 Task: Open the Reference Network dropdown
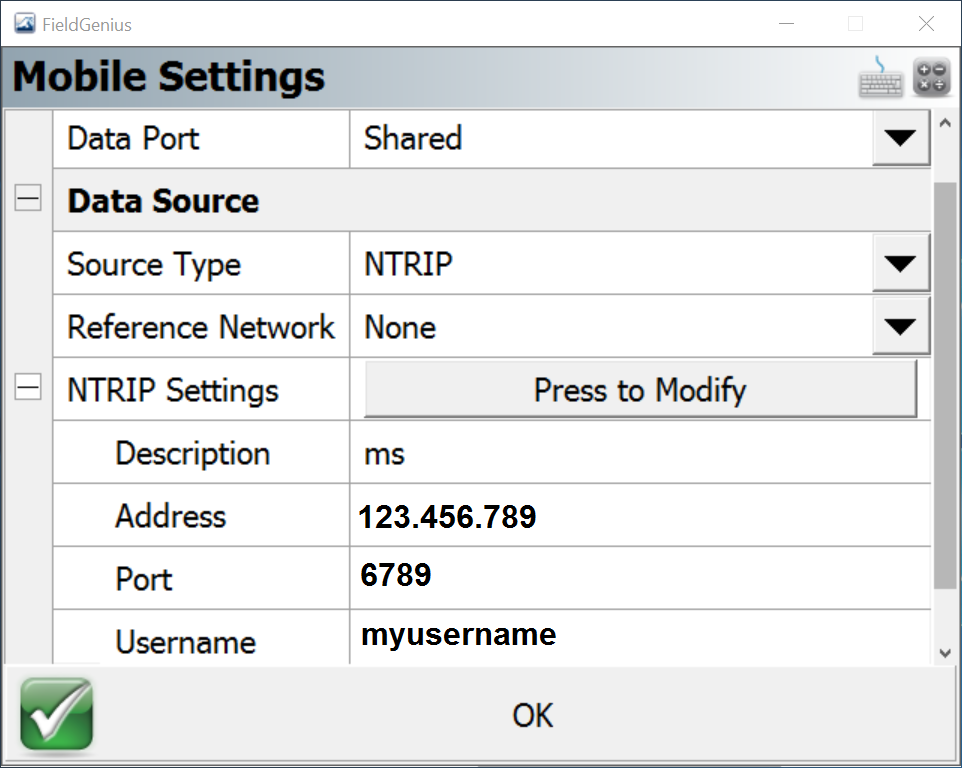pos(899,326)
